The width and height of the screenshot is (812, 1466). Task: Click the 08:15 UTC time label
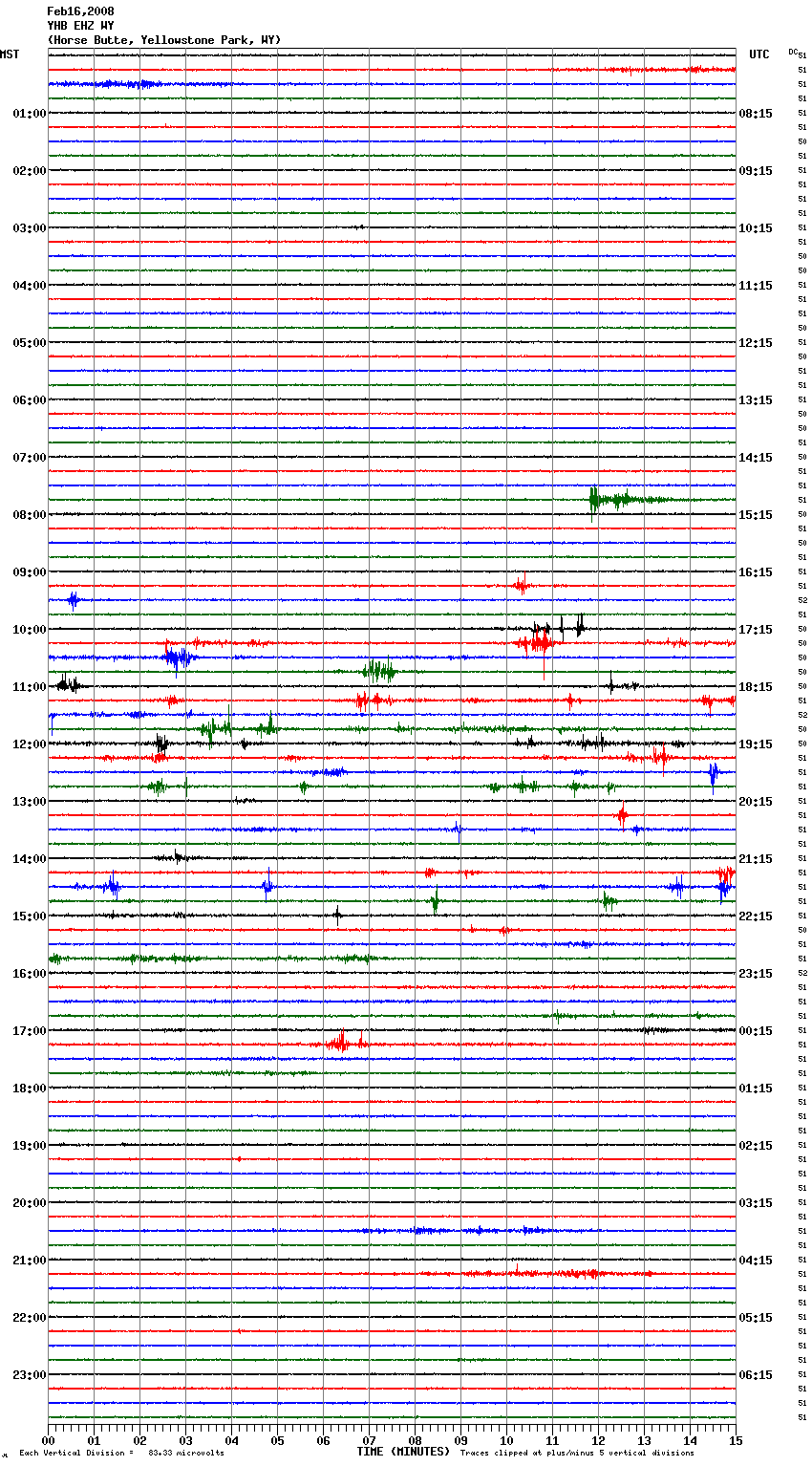pos(756,114)
